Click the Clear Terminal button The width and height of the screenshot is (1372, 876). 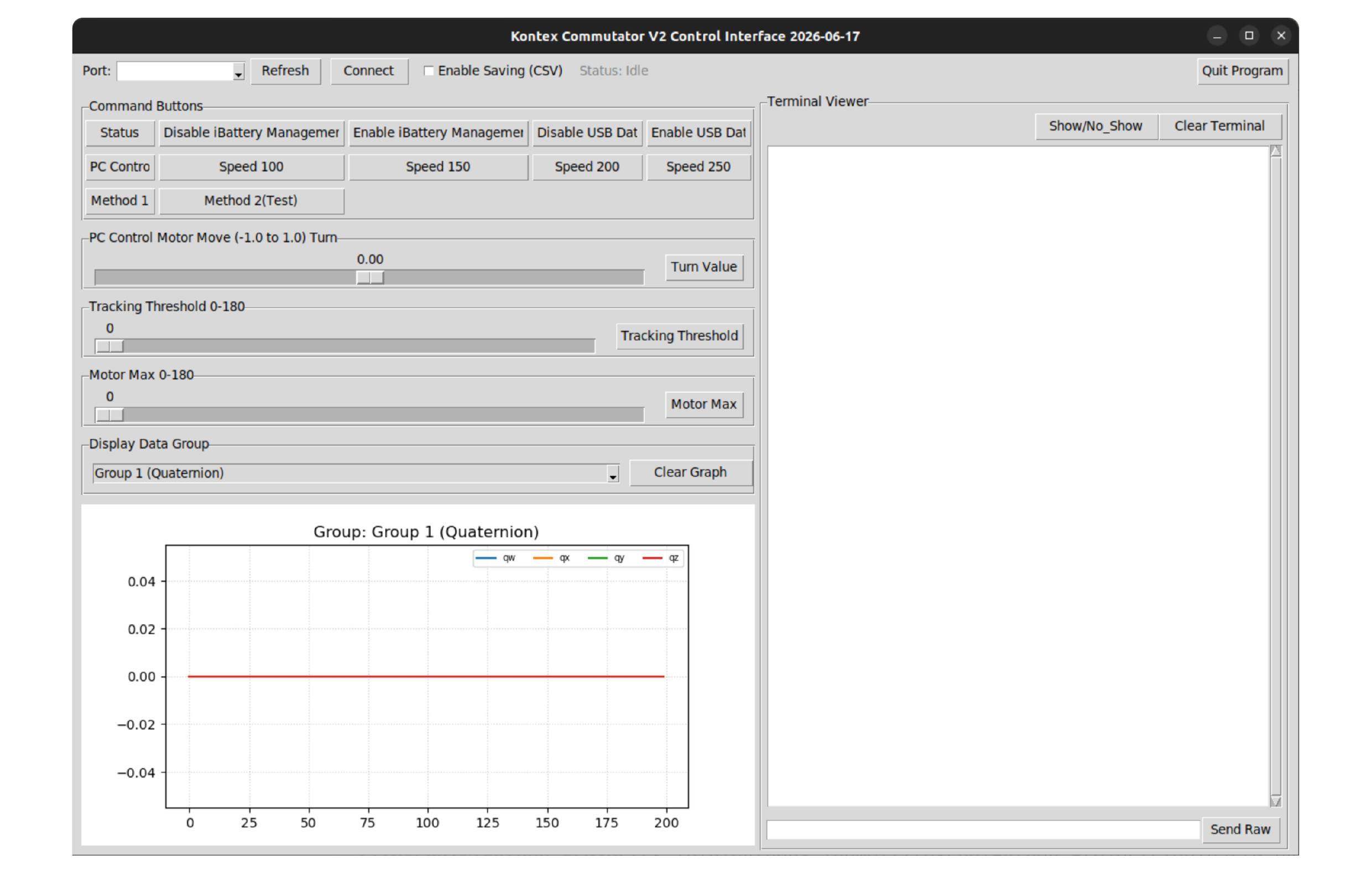point(1220,127)
